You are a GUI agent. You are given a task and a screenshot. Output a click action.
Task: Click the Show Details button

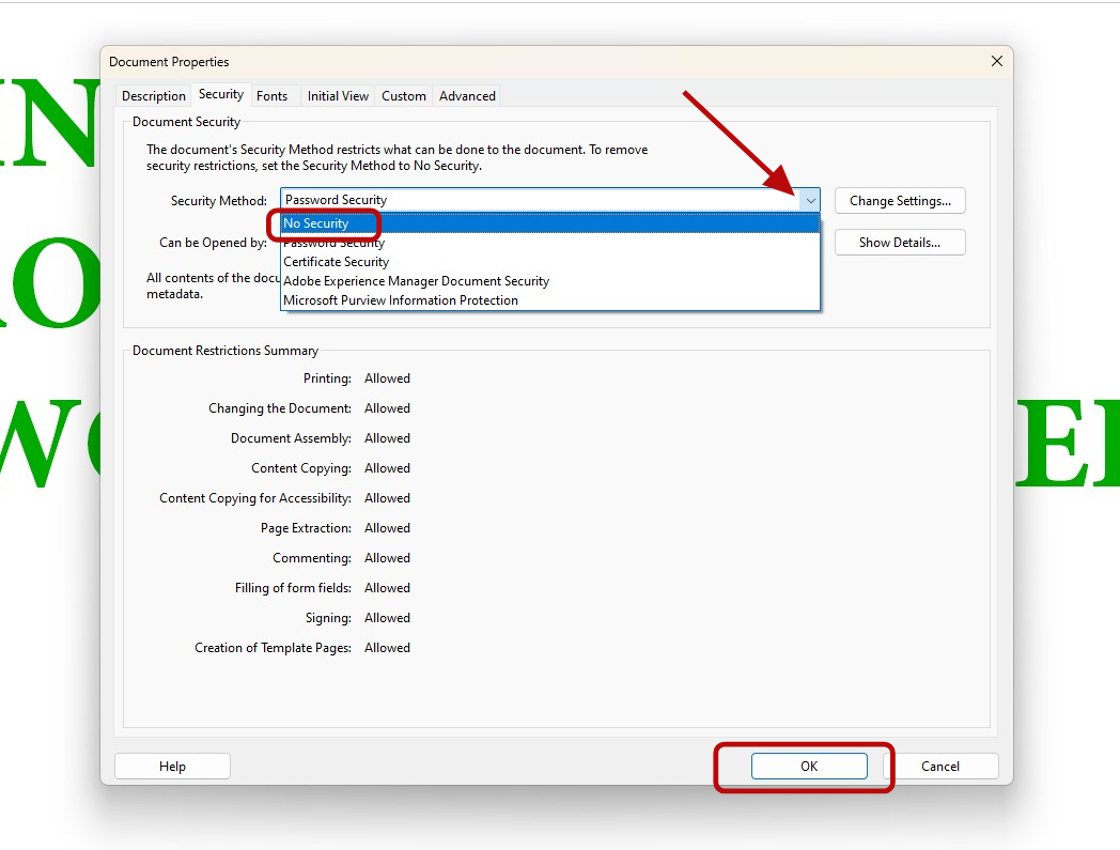[x=900, y=242]
